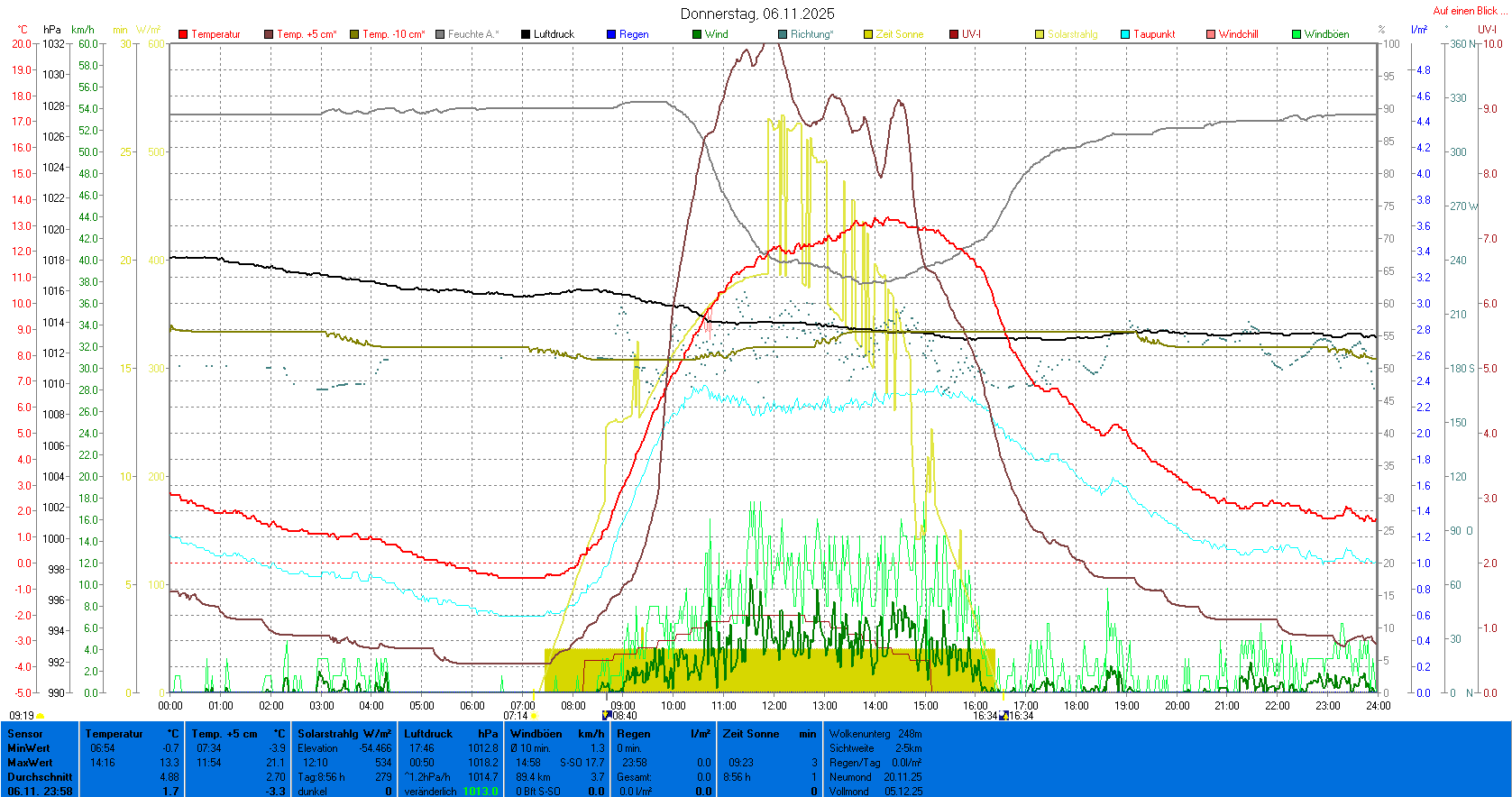Click the red Temperatur legend square

pos(183,34)
